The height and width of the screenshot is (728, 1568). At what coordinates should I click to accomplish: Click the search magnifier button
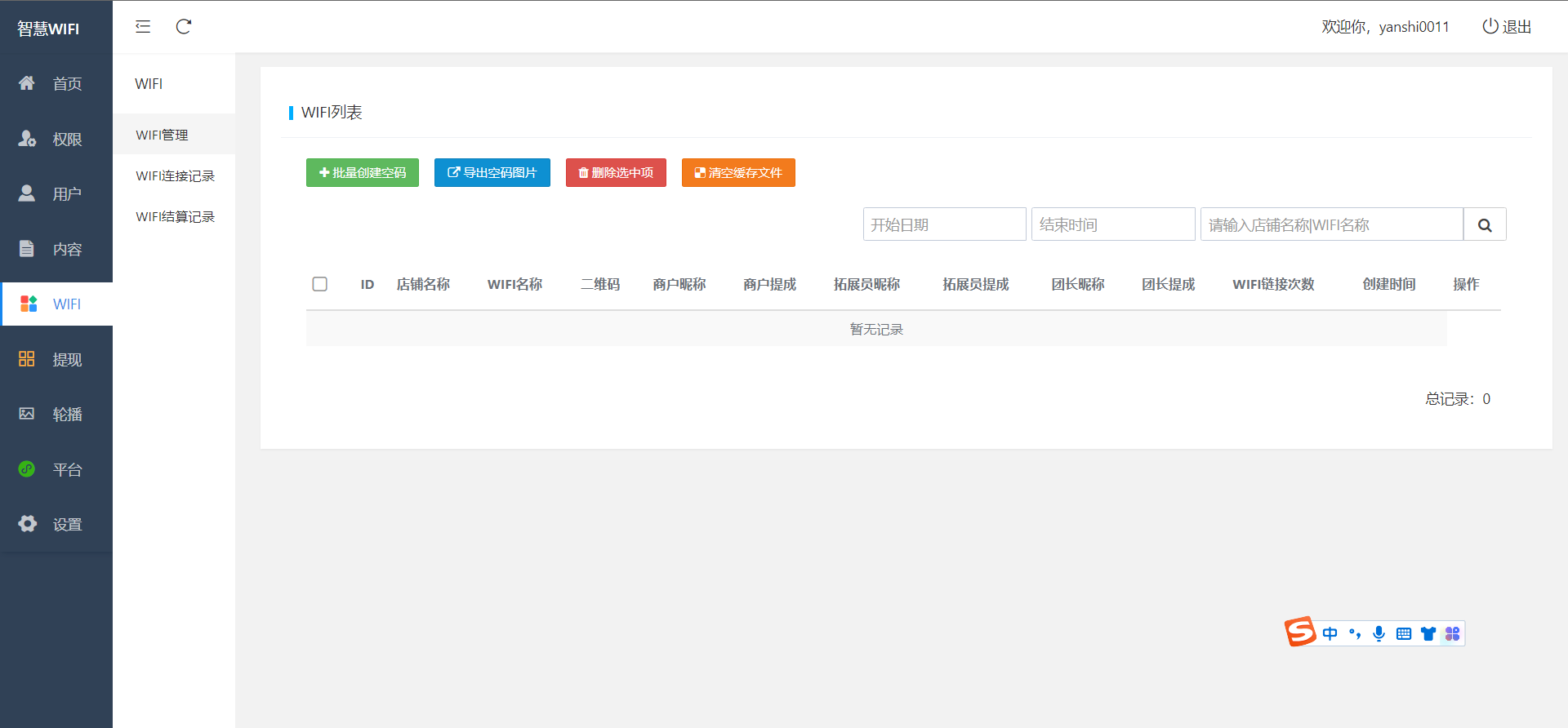(x=1485, y=224)
